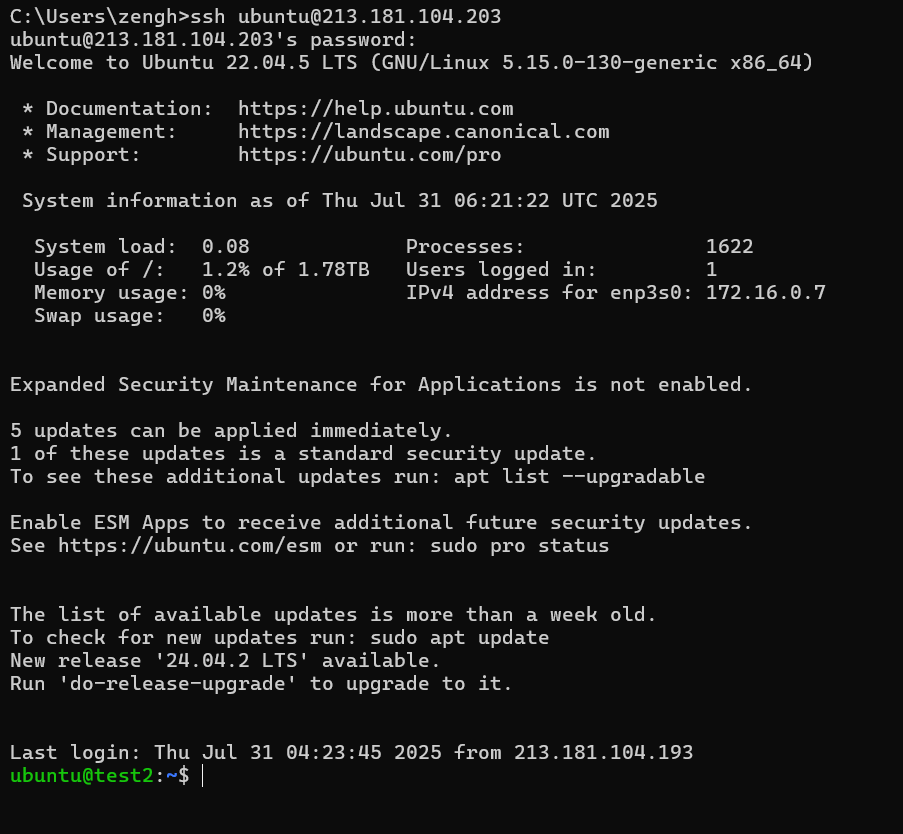Click the 'sudo apt update' command text
Screen dimensions: 903x834
pos(459,638)
